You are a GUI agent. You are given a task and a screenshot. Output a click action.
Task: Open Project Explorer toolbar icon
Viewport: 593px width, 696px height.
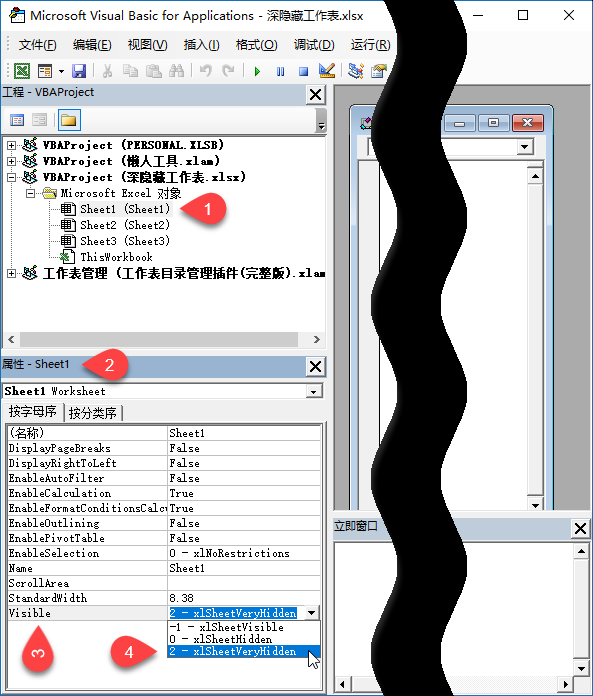(x=356, y=71)
